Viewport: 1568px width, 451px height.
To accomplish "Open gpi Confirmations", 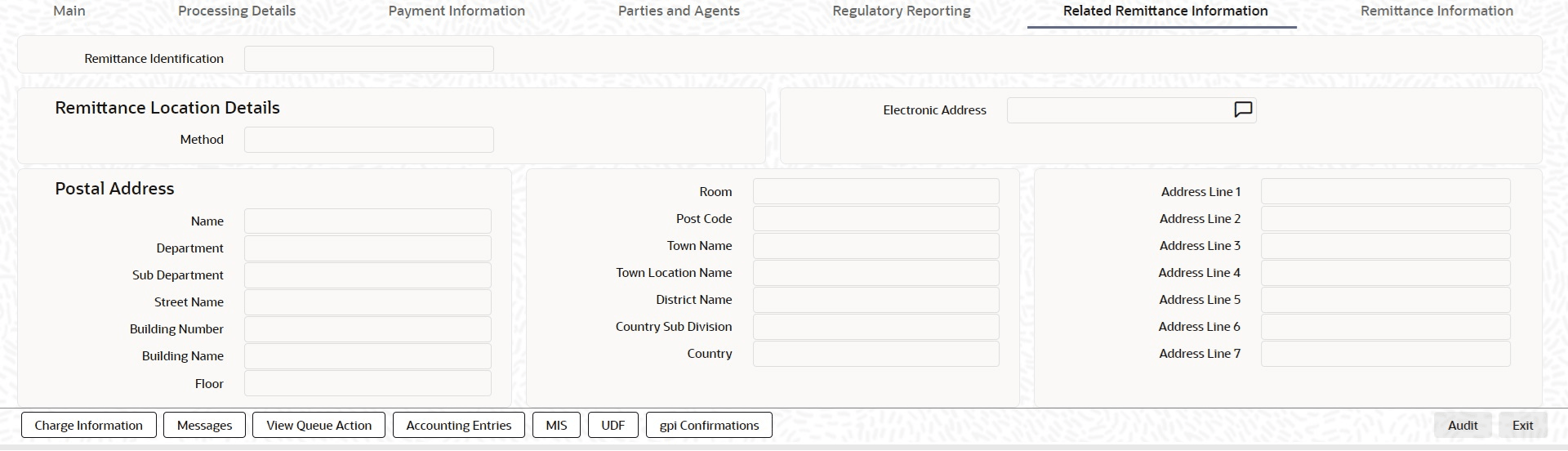I will click(709, 426).
